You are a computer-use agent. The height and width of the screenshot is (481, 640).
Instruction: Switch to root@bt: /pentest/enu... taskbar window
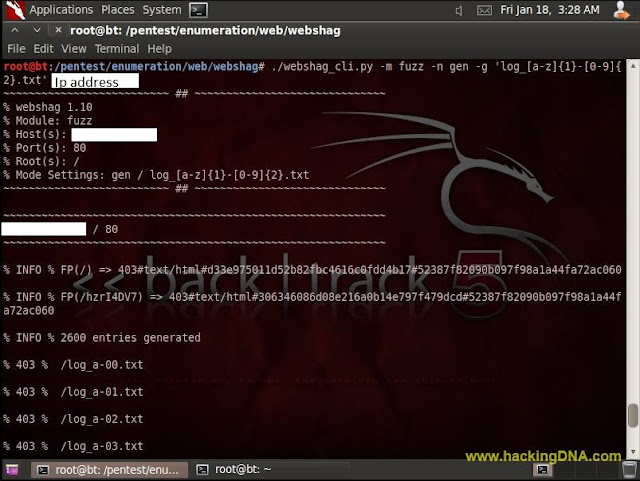pos(109,470)
